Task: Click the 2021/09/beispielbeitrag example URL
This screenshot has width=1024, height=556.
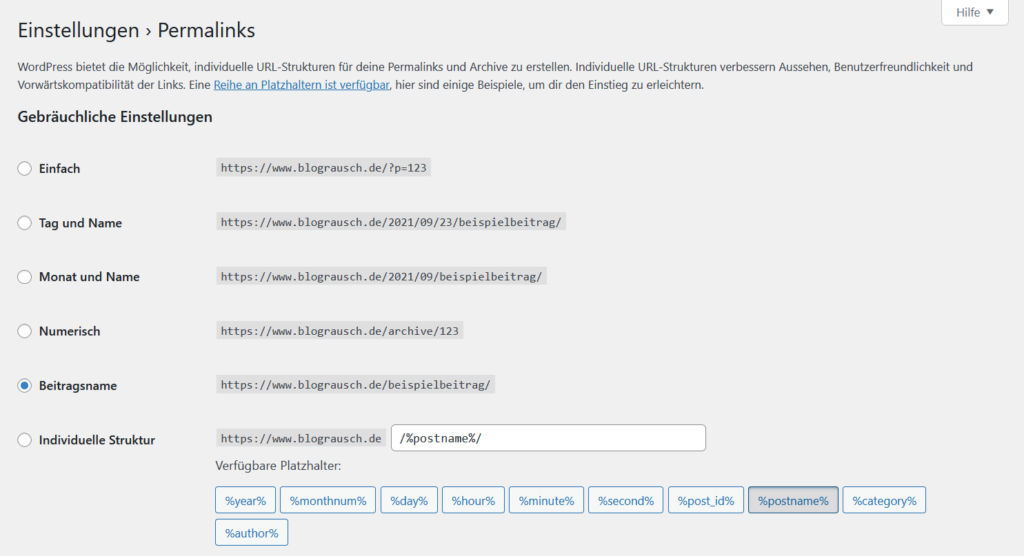Action: point(381,276)
